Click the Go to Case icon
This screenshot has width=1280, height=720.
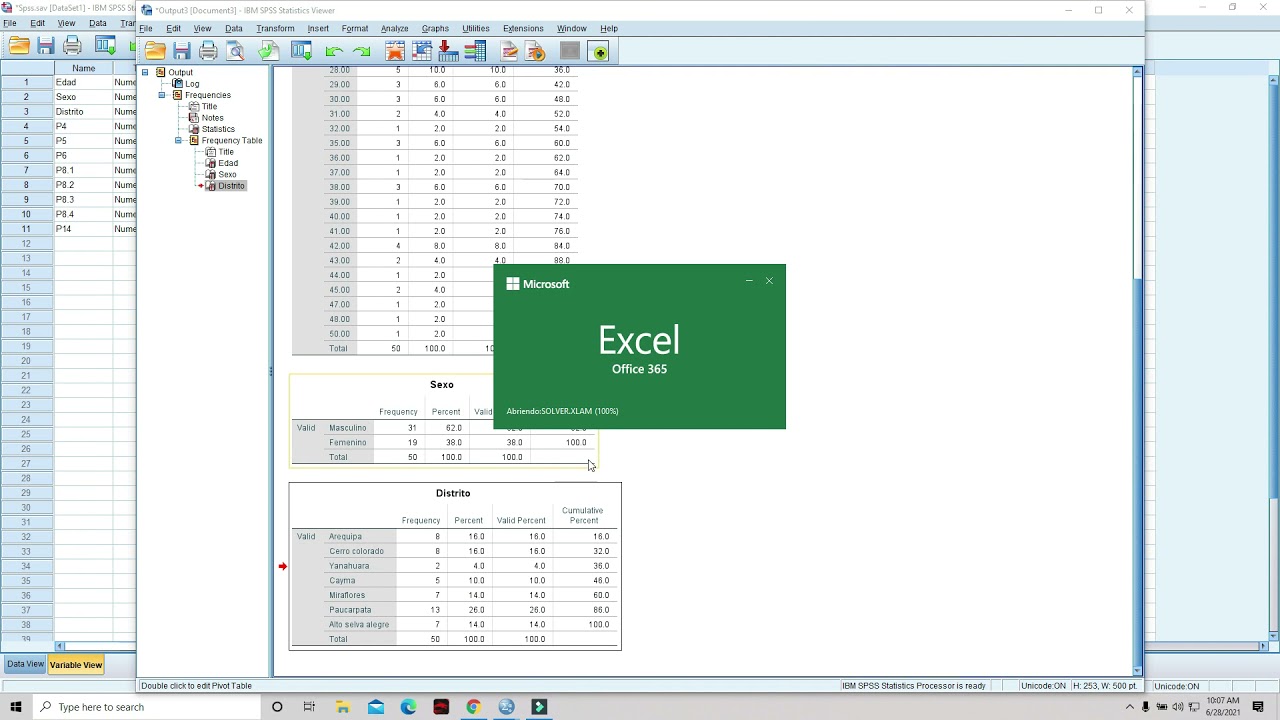coord(421,51)
